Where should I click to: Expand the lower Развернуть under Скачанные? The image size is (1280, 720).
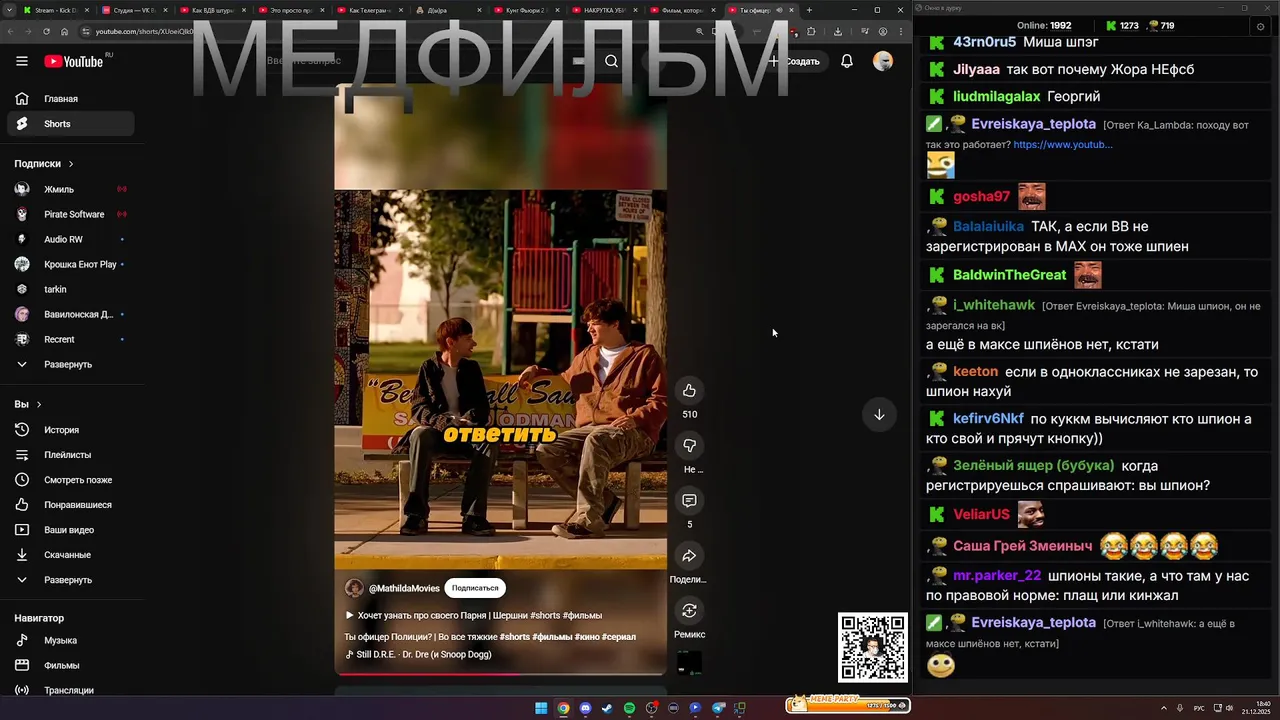pos(70,580)
